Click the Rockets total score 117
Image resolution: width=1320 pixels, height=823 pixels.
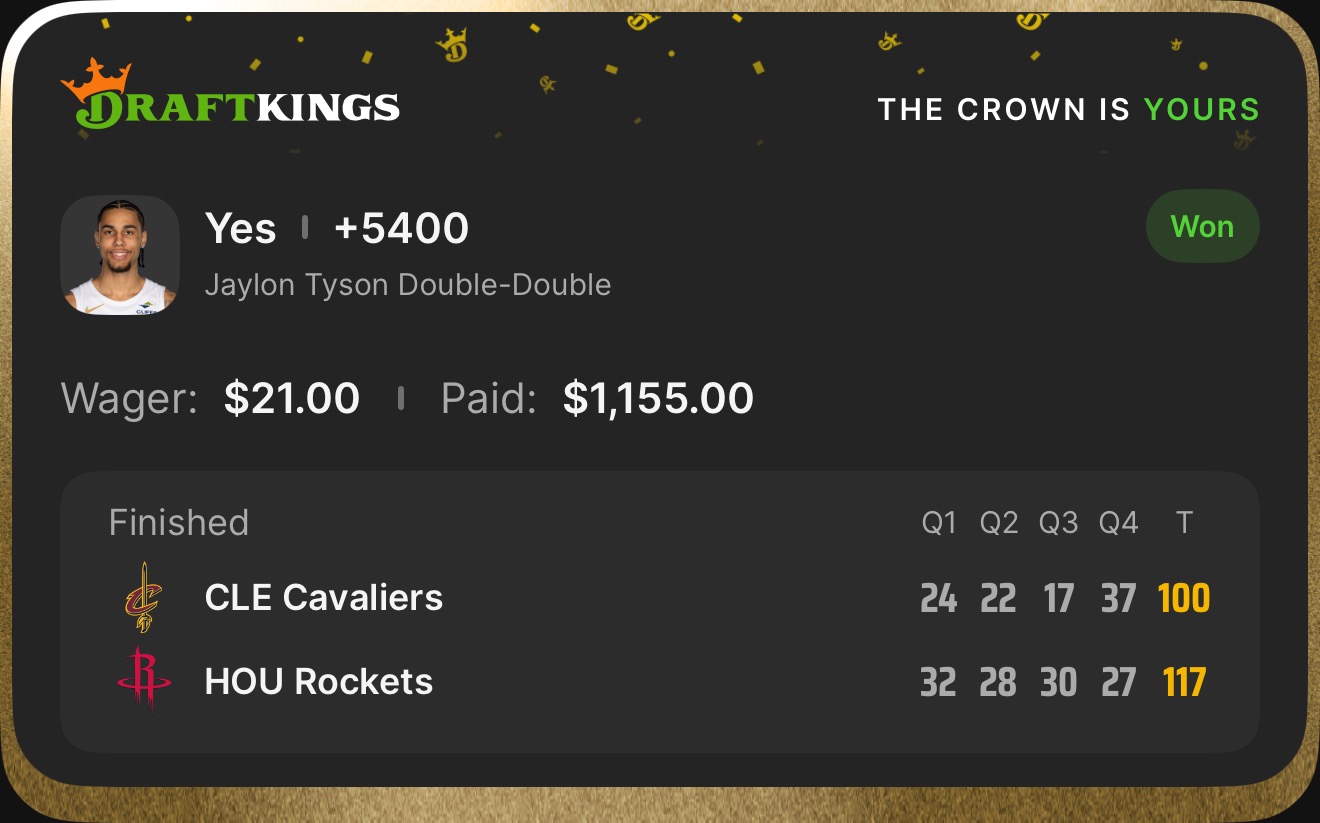tap(1184, 682)
